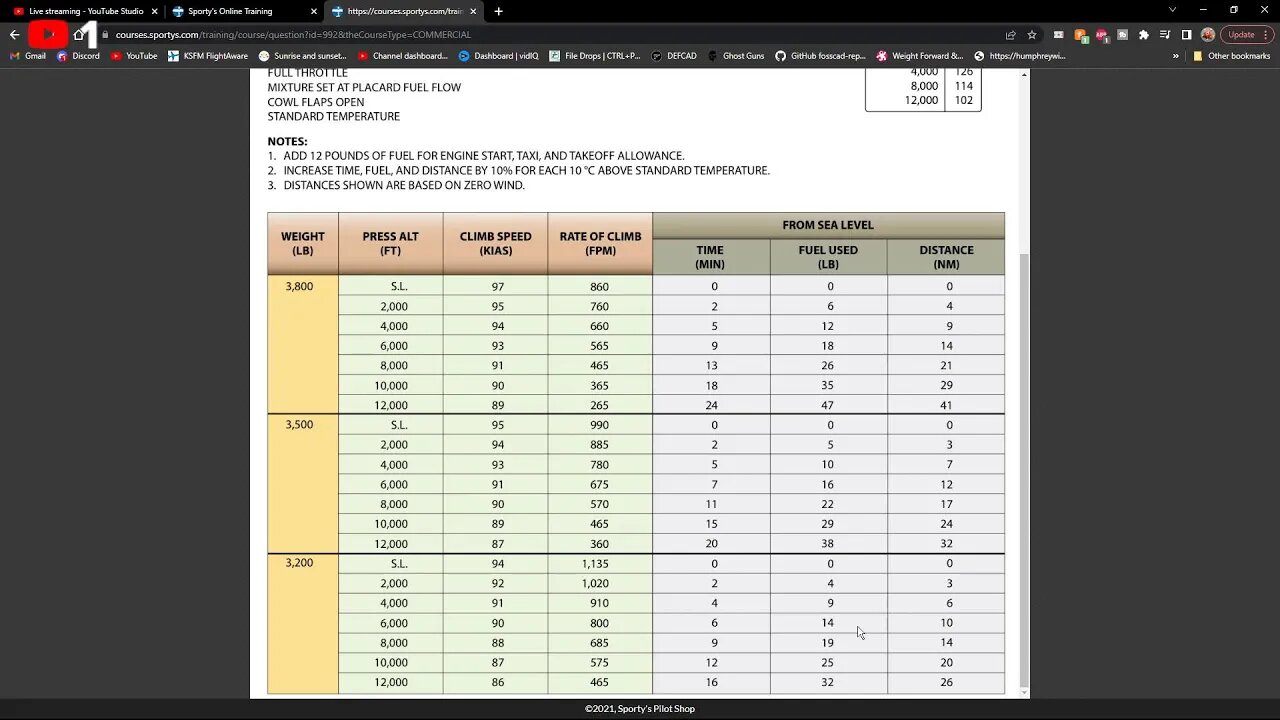
Task: Show hidden bookmarks with the double chevron
Action: click(1176, 56)
